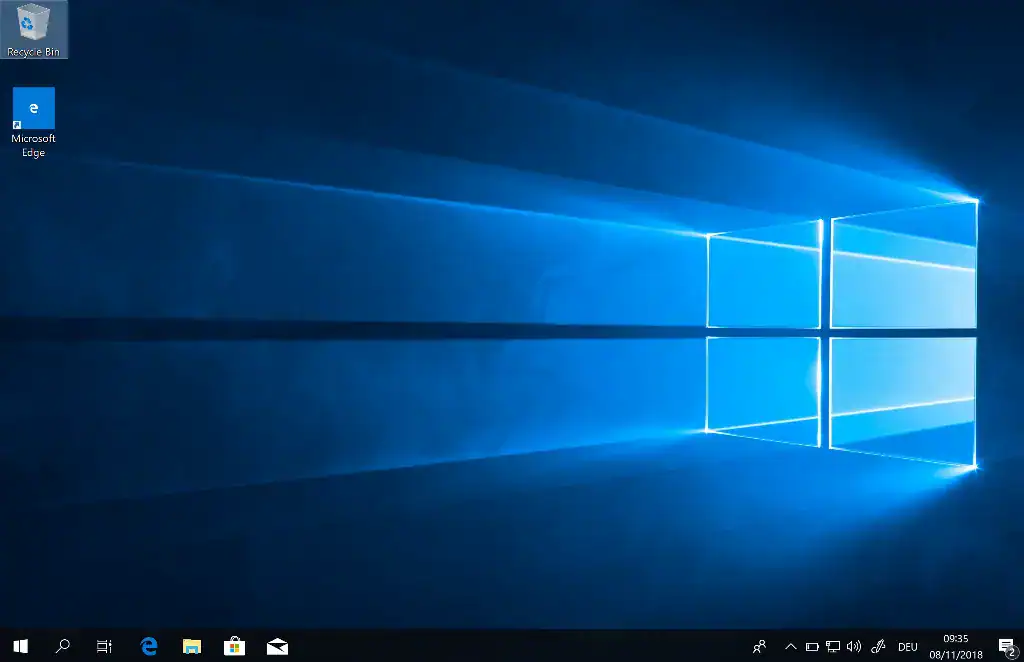Open the Windows Start menu

pos(21,646)
